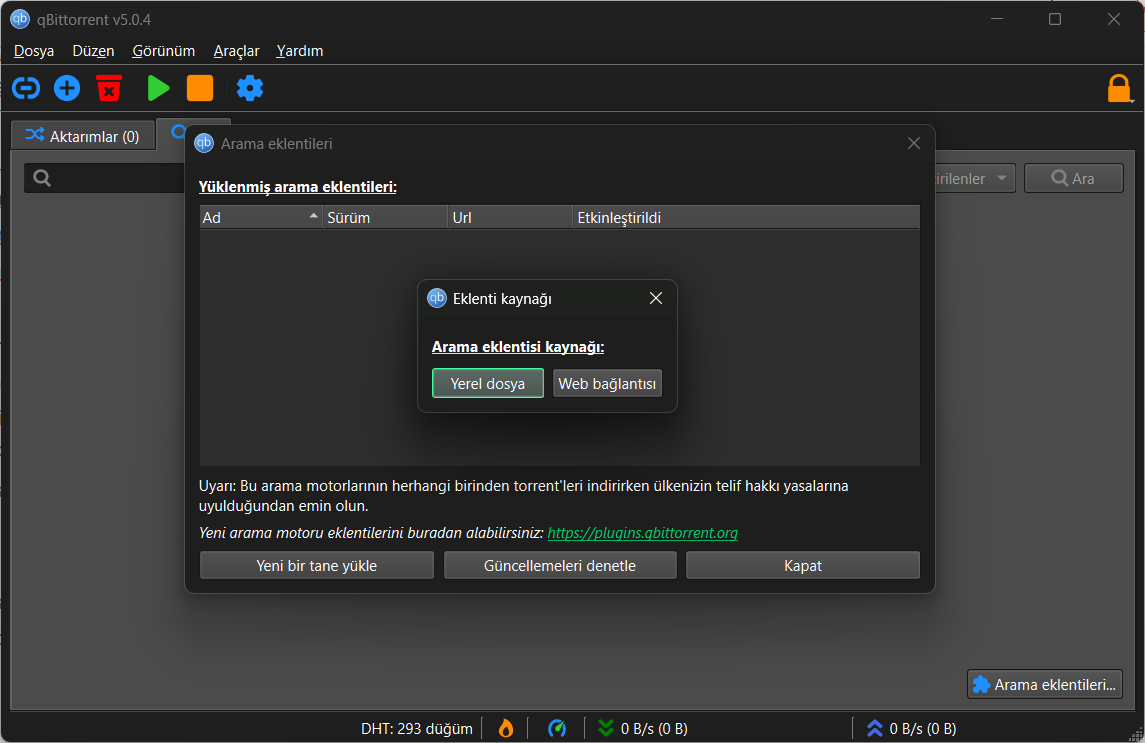Open the Yardım menu
Viewport: 1145px width, 743px height.
[299, 51]
